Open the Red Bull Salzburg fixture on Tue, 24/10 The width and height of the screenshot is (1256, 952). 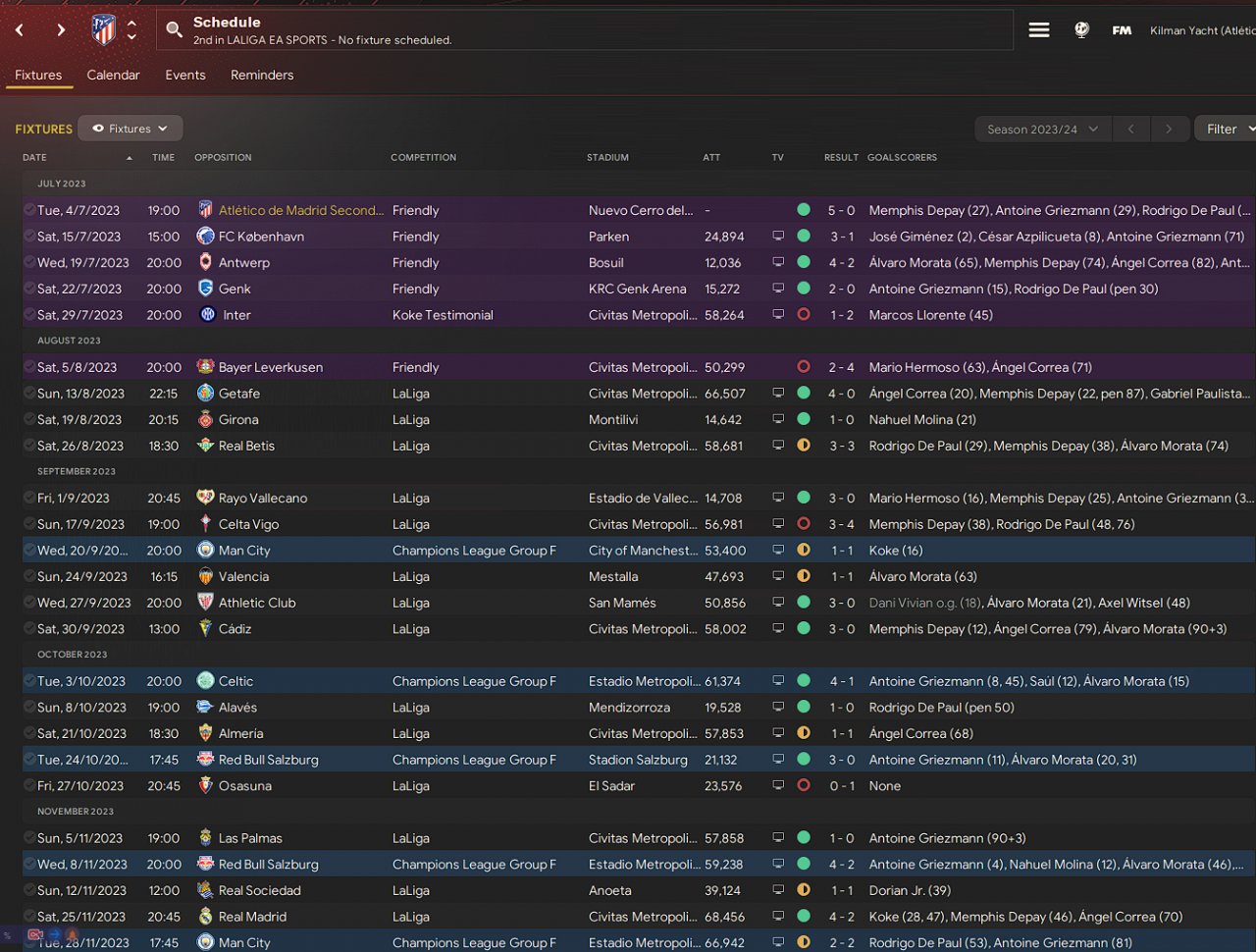pyautogui.click(x=269, y=760)
